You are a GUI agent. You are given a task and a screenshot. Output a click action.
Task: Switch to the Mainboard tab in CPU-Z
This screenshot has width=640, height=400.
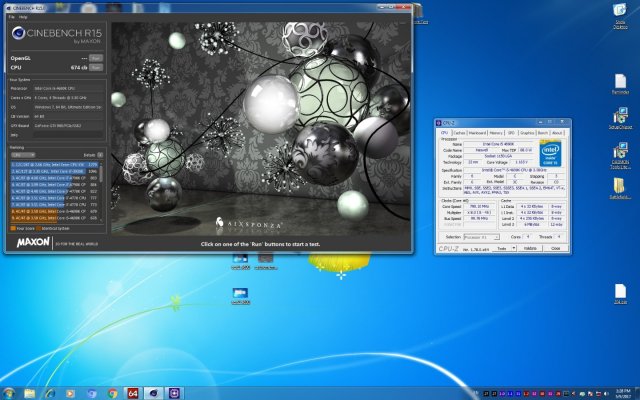[477, 133]
